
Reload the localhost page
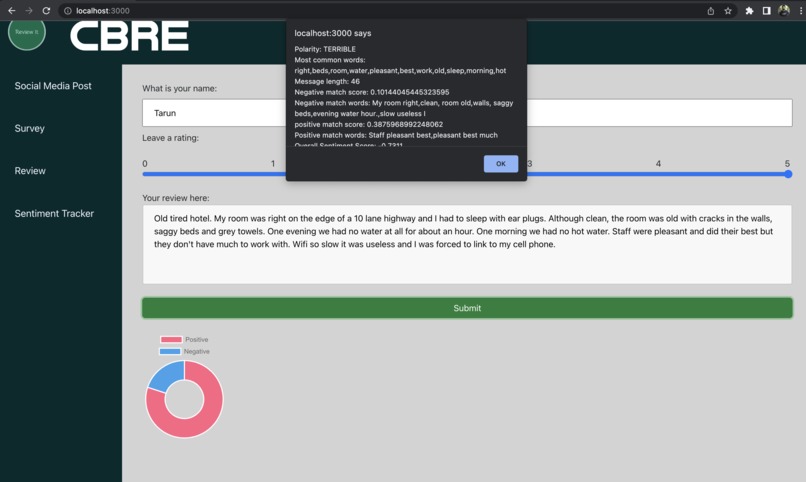[x=46, y=10]
